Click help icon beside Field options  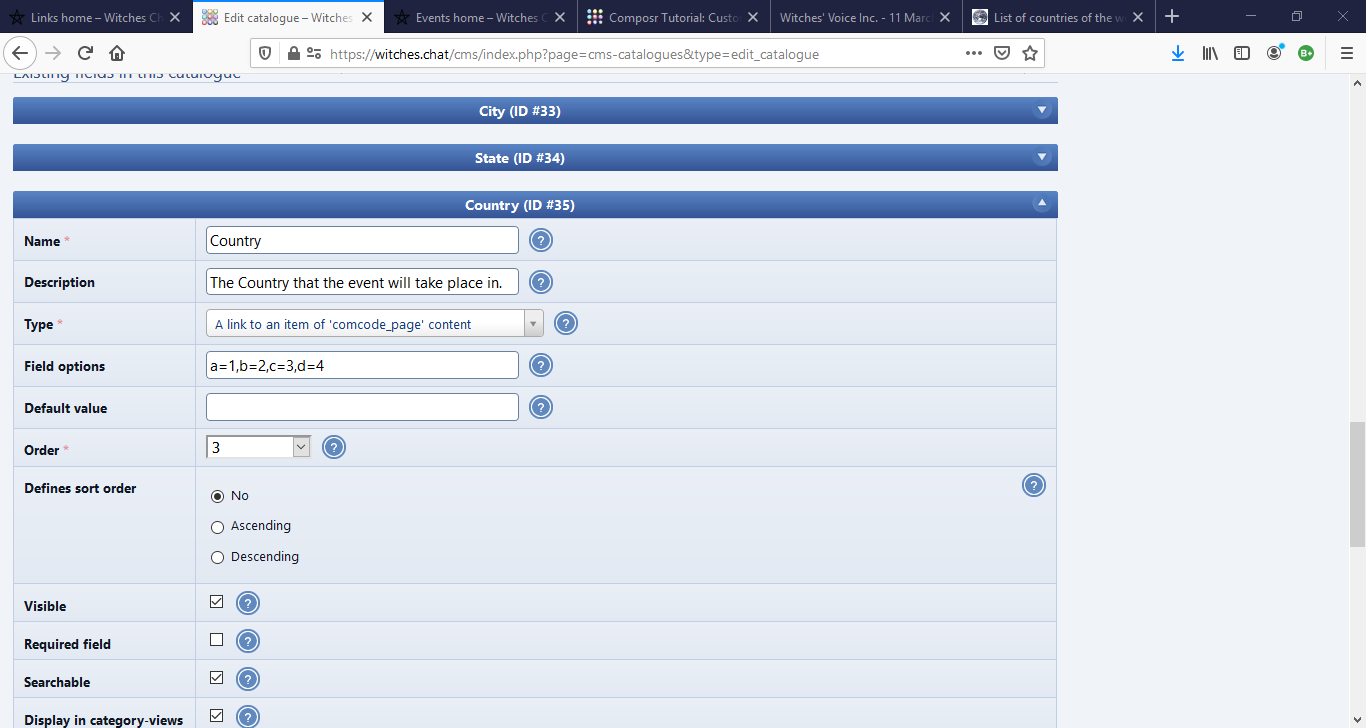click(540, 366)
